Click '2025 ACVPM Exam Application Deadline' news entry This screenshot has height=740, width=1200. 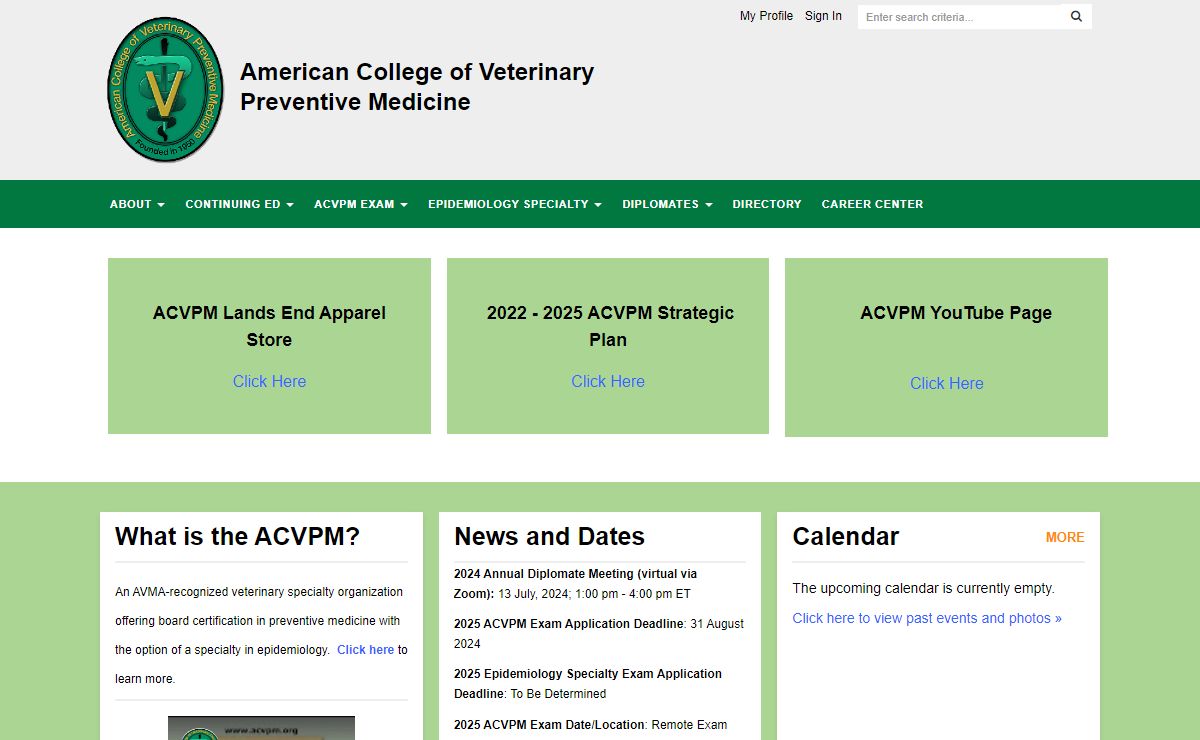click(x=599, y=634)
